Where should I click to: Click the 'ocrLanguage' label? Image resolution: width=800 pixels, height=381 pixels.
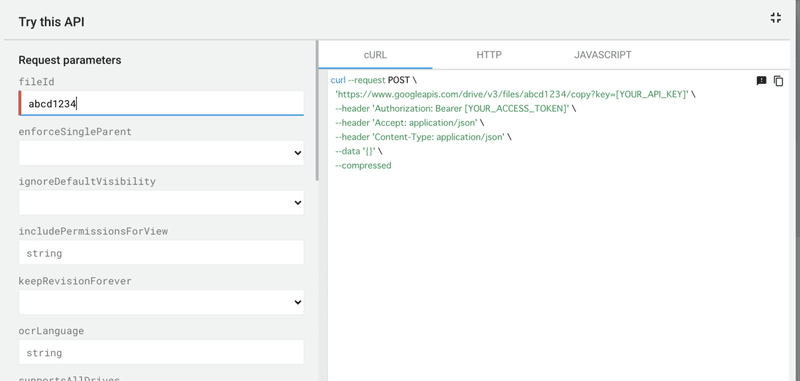pos(51,331)
